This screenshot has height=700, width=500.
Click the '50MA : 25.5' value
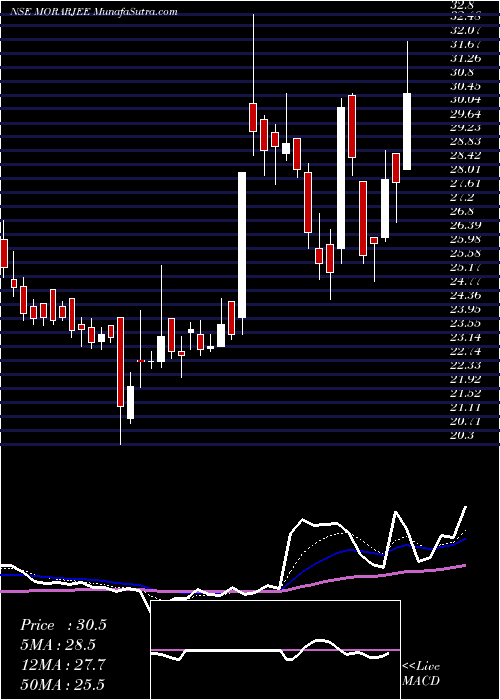click(x=64, y=685)
